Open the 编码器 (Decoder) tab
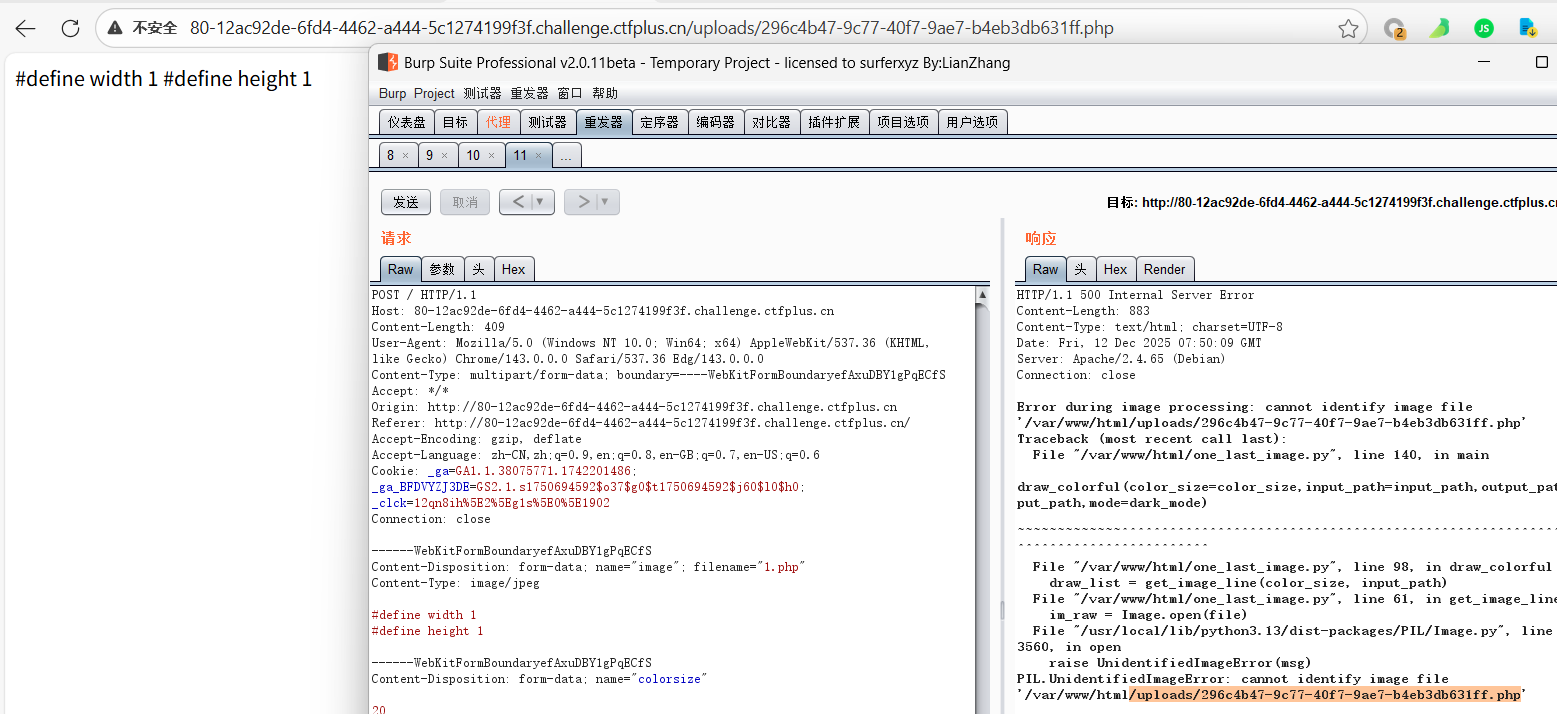The image size is (1557, 714). 715,122
